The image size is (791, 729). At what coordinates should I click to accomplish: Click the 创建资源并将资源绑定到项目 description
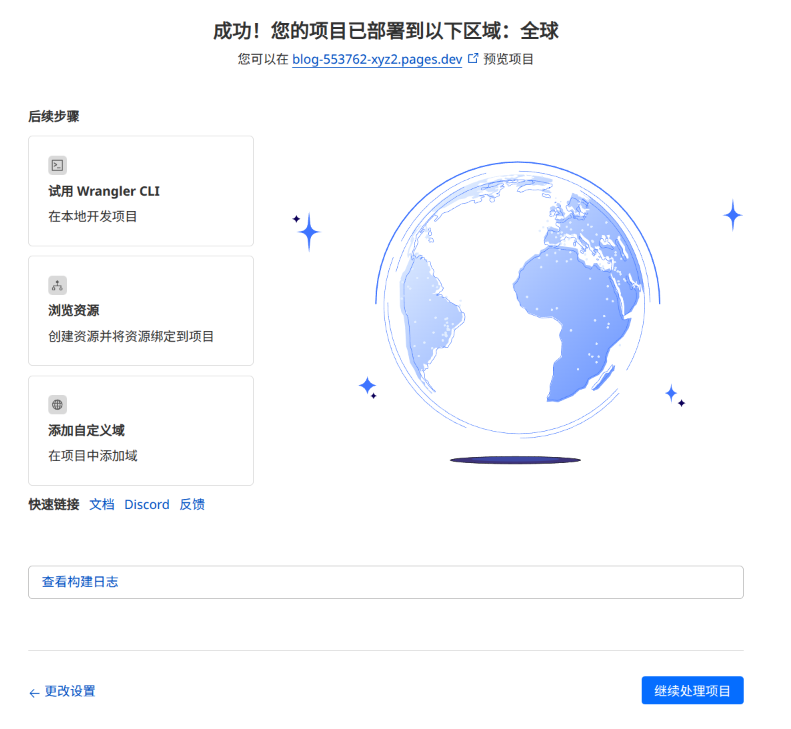pos(131,336)
